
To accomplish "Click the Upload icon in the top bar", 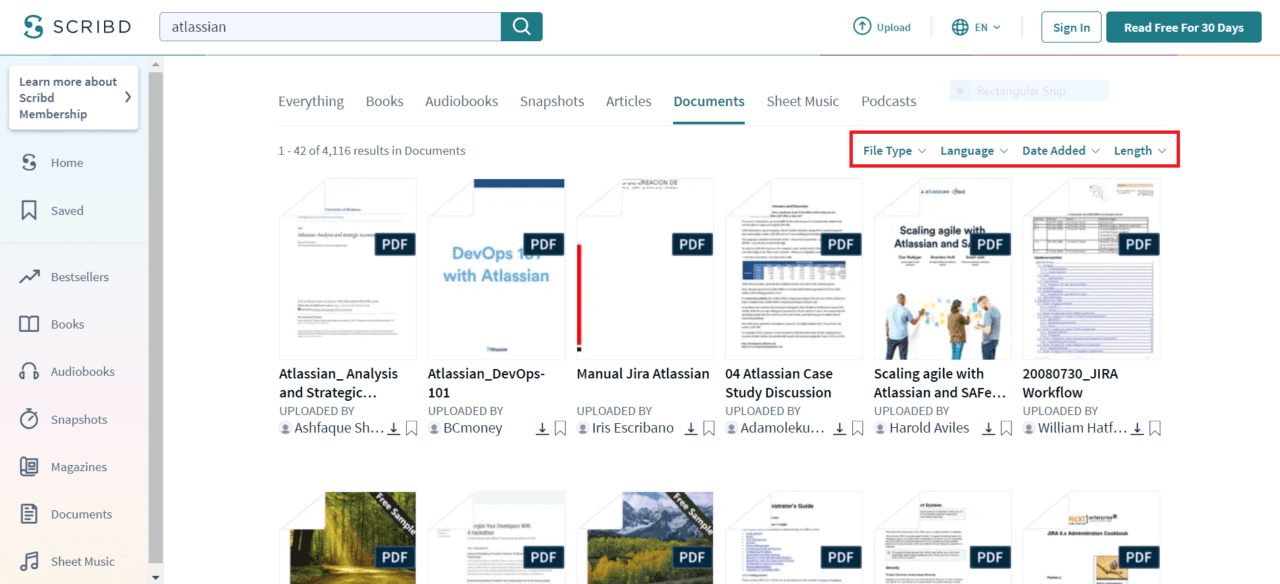I will (x=860, y=26).
